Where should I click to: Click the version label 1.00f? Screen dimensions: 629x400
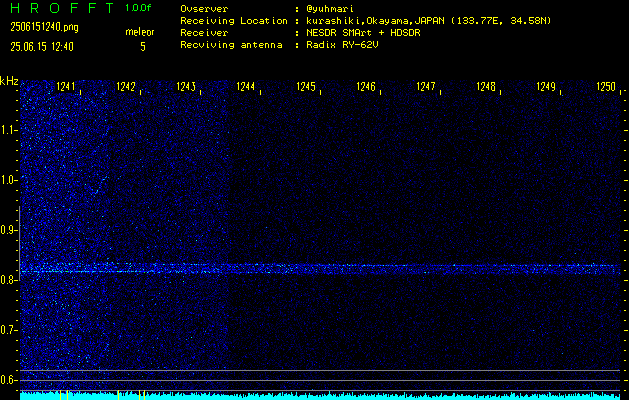coord(138,8)
